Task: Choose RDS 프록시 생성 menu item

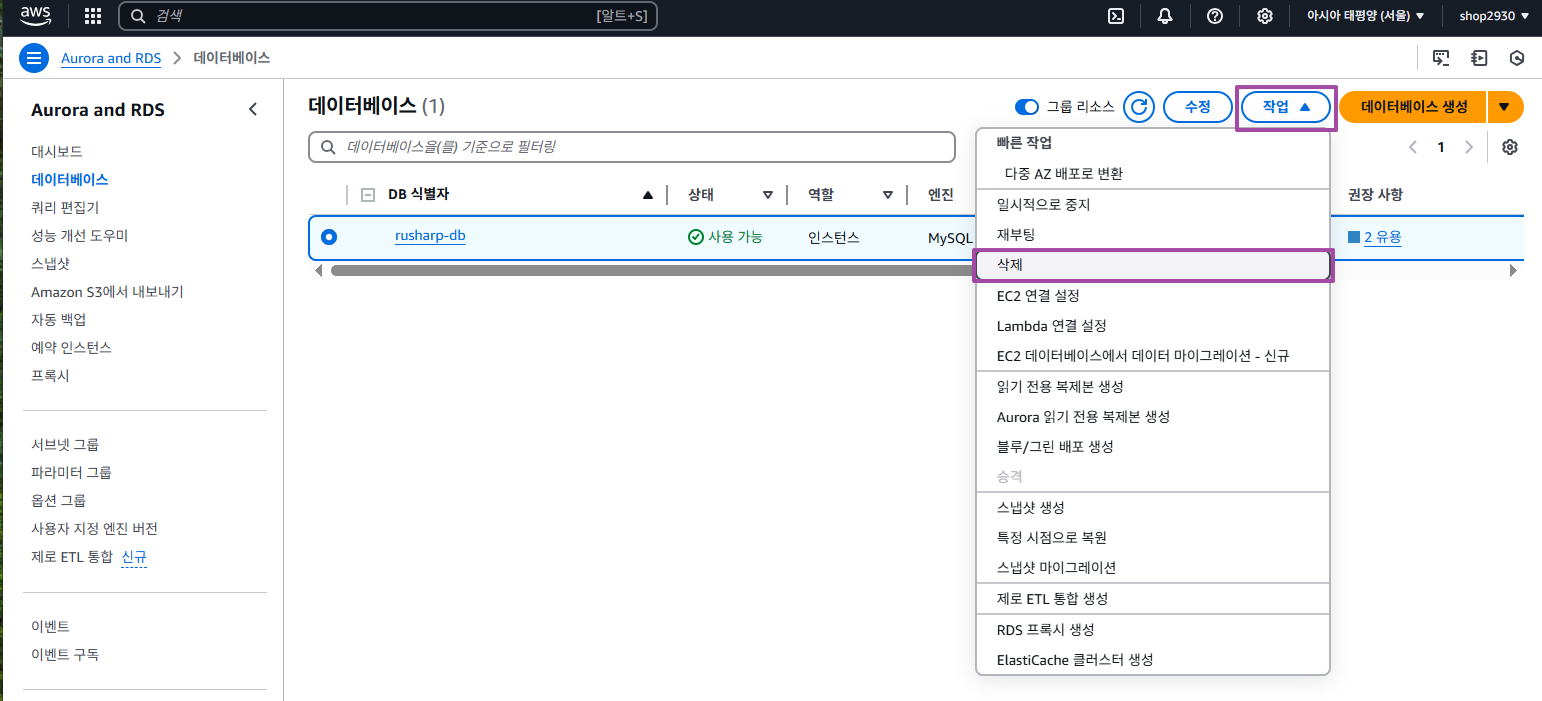Action: pyautogui.click(x=1153, y=630)
